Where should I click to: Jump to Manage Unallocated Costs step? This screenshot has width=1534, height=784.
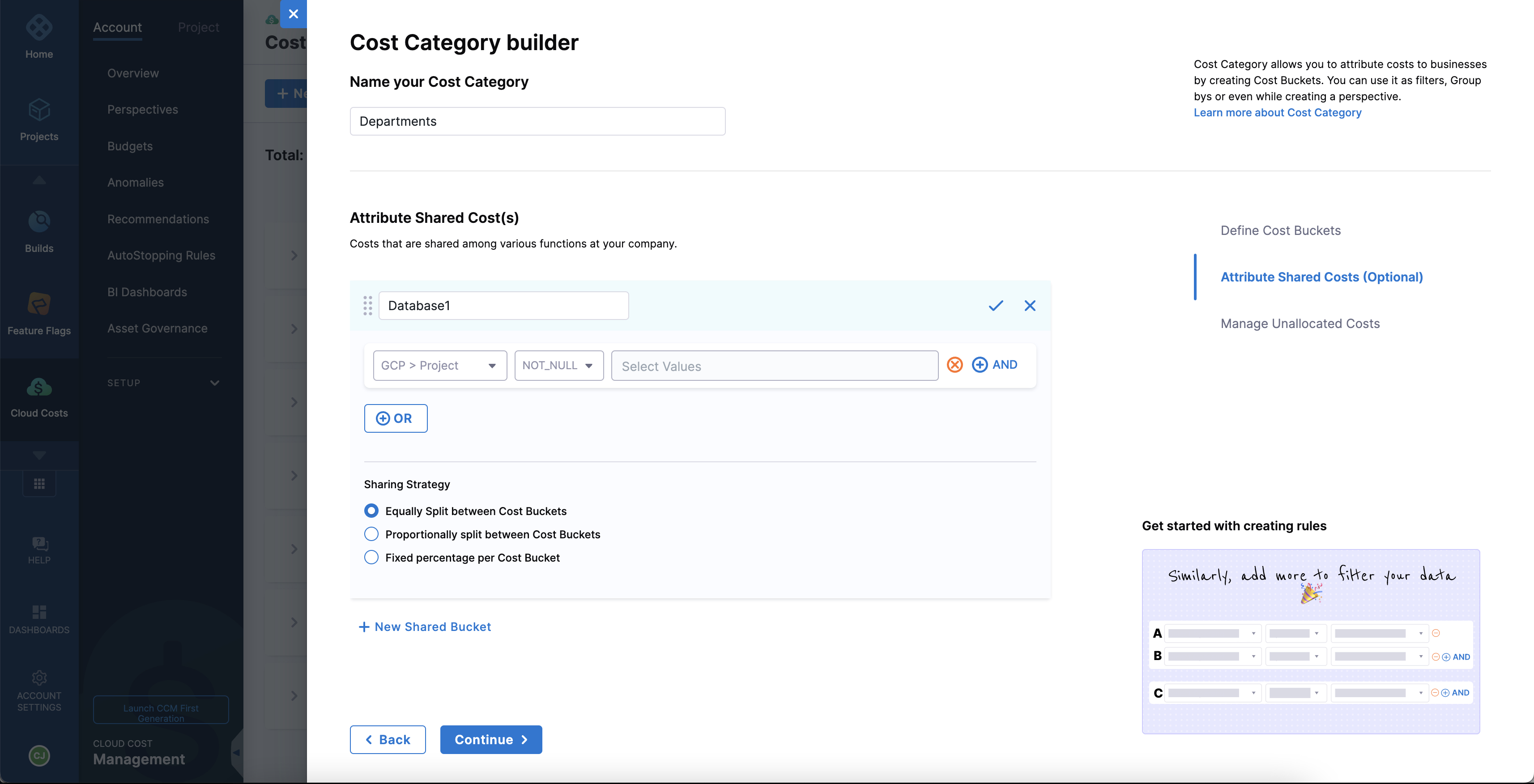[1300, 323]
